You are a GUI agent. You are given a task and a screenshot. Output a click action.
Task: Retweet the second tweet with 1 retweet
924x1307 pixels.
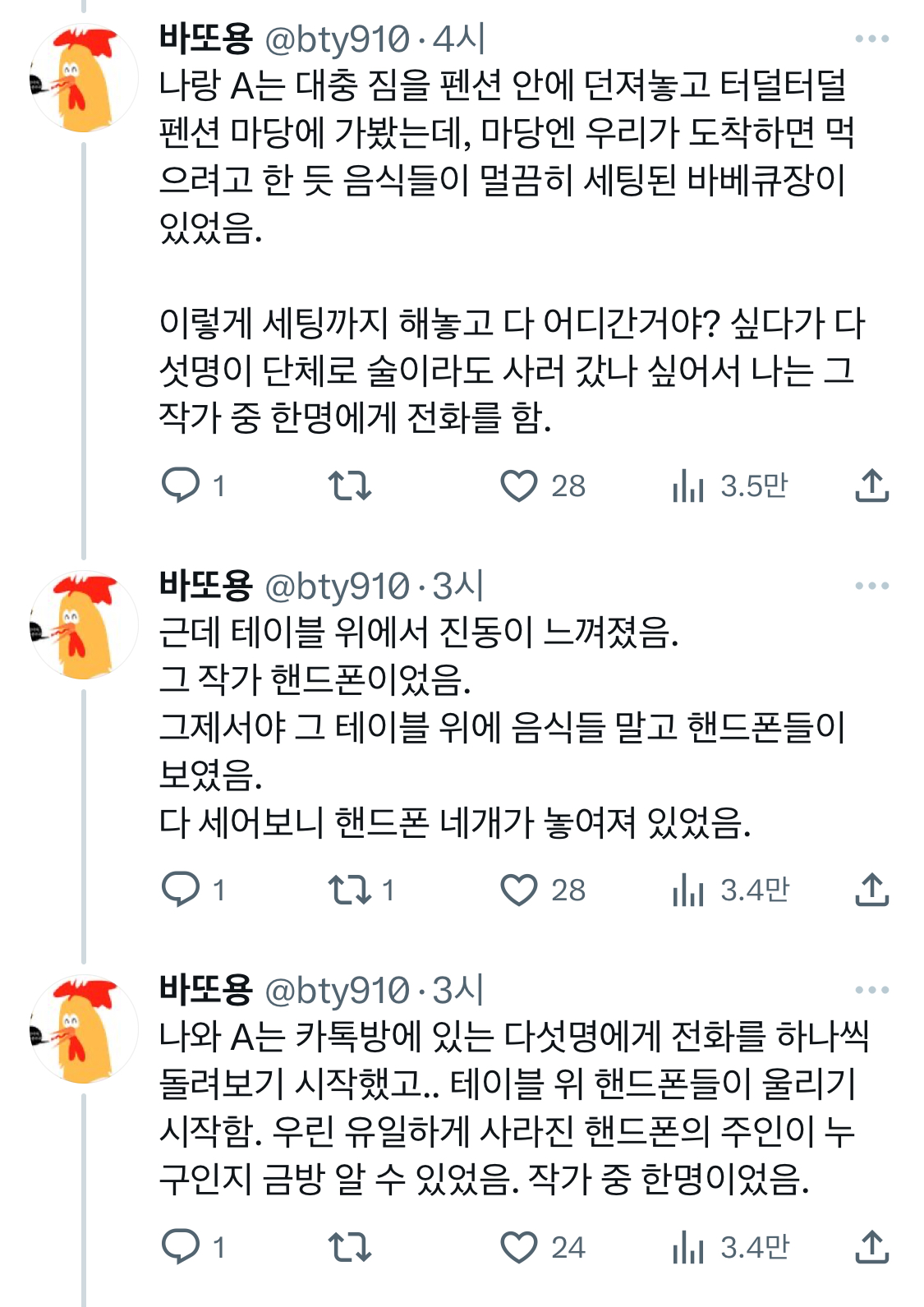[x=350, y=889]
